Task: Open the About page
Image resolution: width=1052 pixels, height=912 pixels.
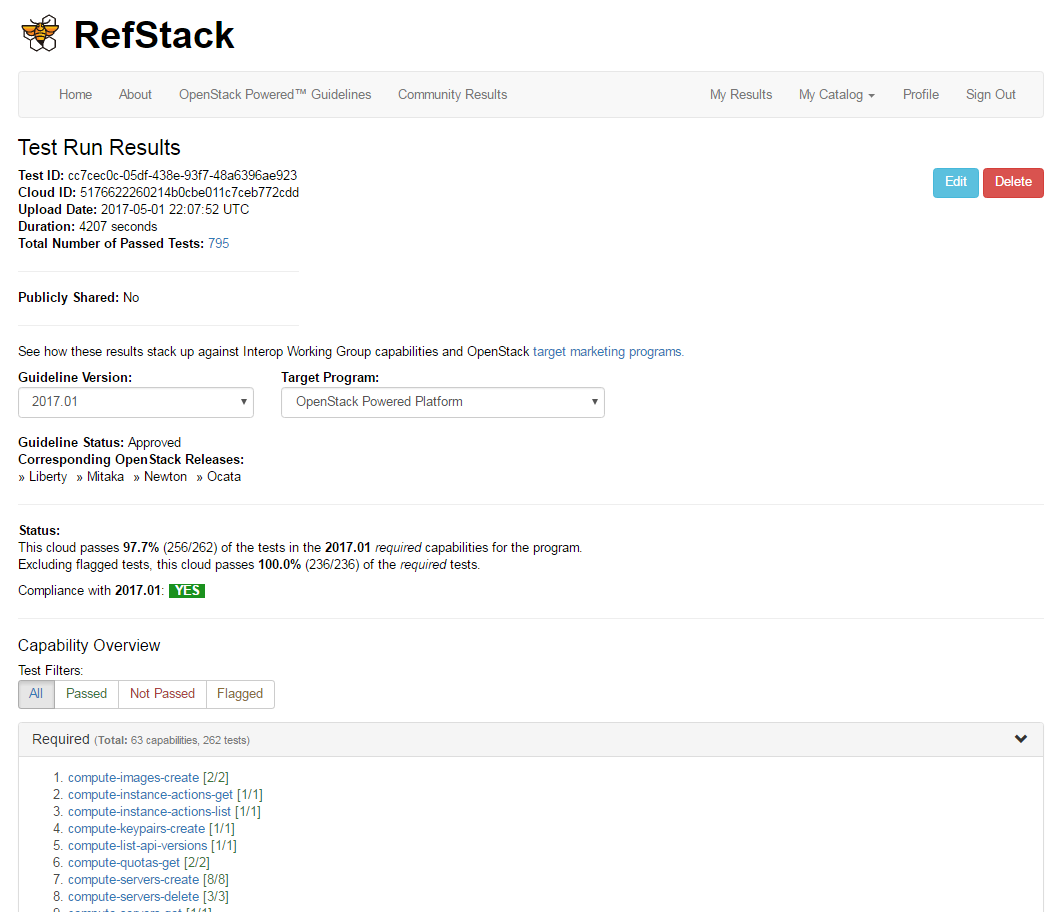Action: click(135, 95)
